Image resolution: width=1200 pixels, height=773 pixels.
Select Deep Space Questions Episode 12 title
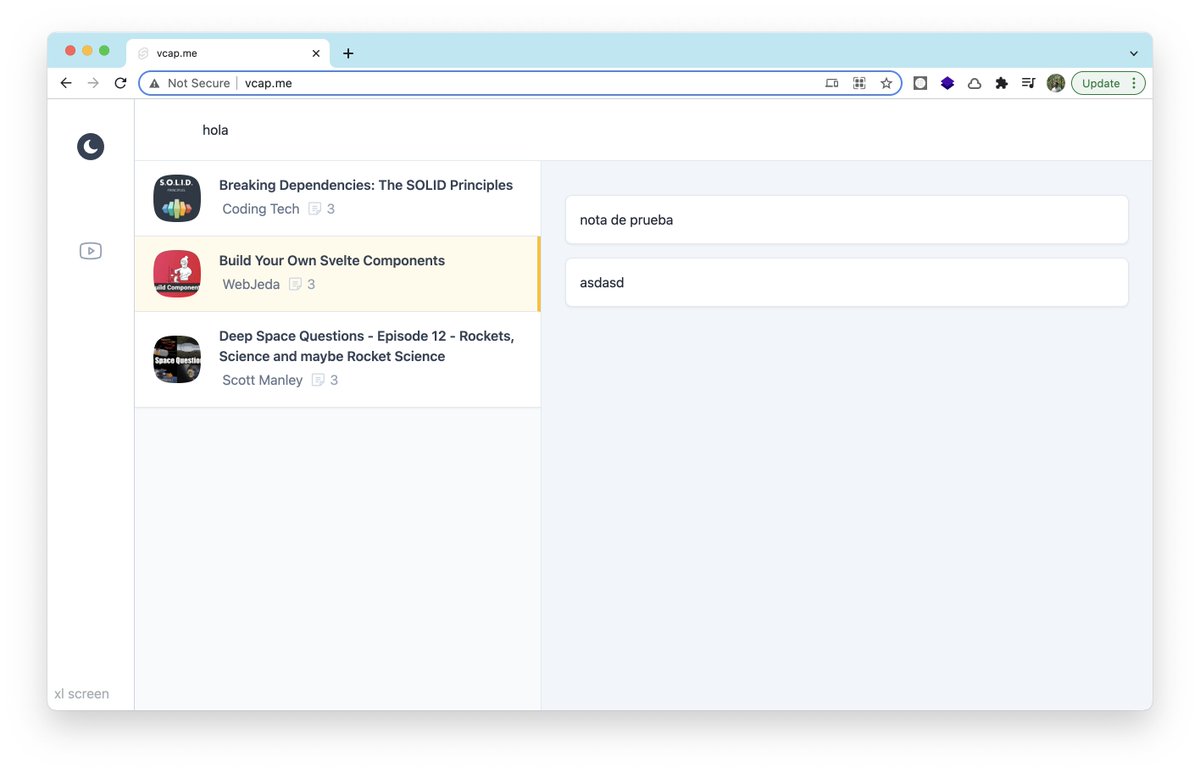tap(367, 346)
